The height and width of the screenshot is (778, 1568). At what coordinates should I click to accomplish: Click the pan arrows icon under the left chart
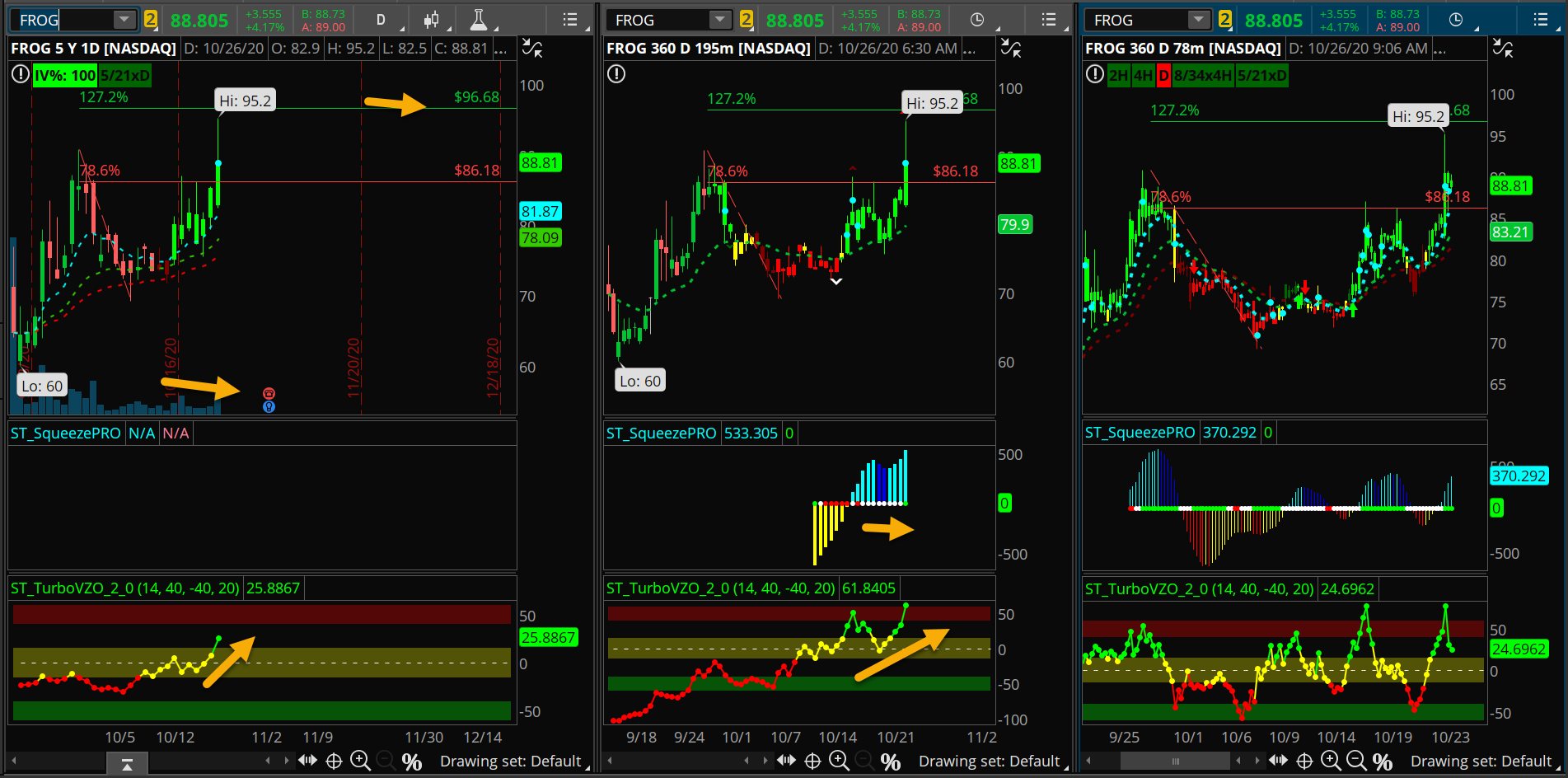coord(307,761)
